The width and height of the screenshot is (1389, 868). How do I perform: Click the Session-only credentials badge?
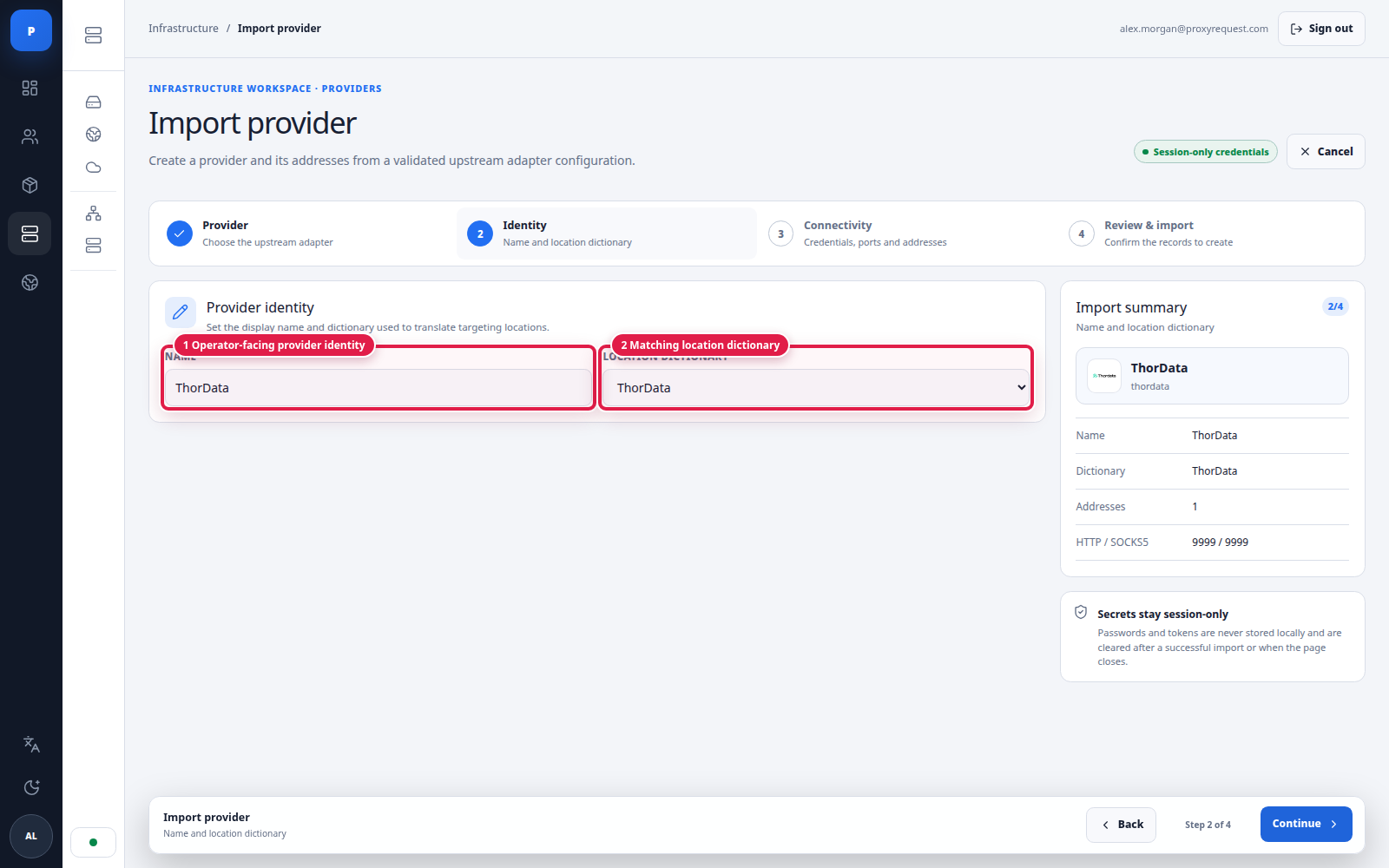pyautogui.click(x=1206, y=152)
